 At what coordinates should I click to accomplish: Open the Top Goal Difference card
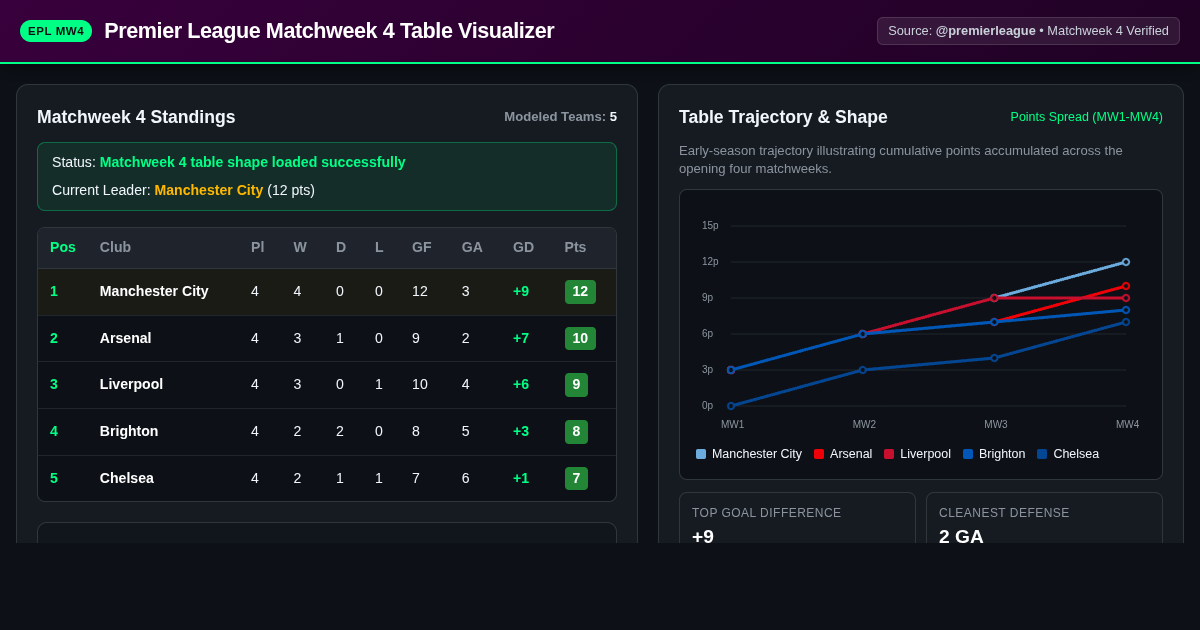point(797,518)
